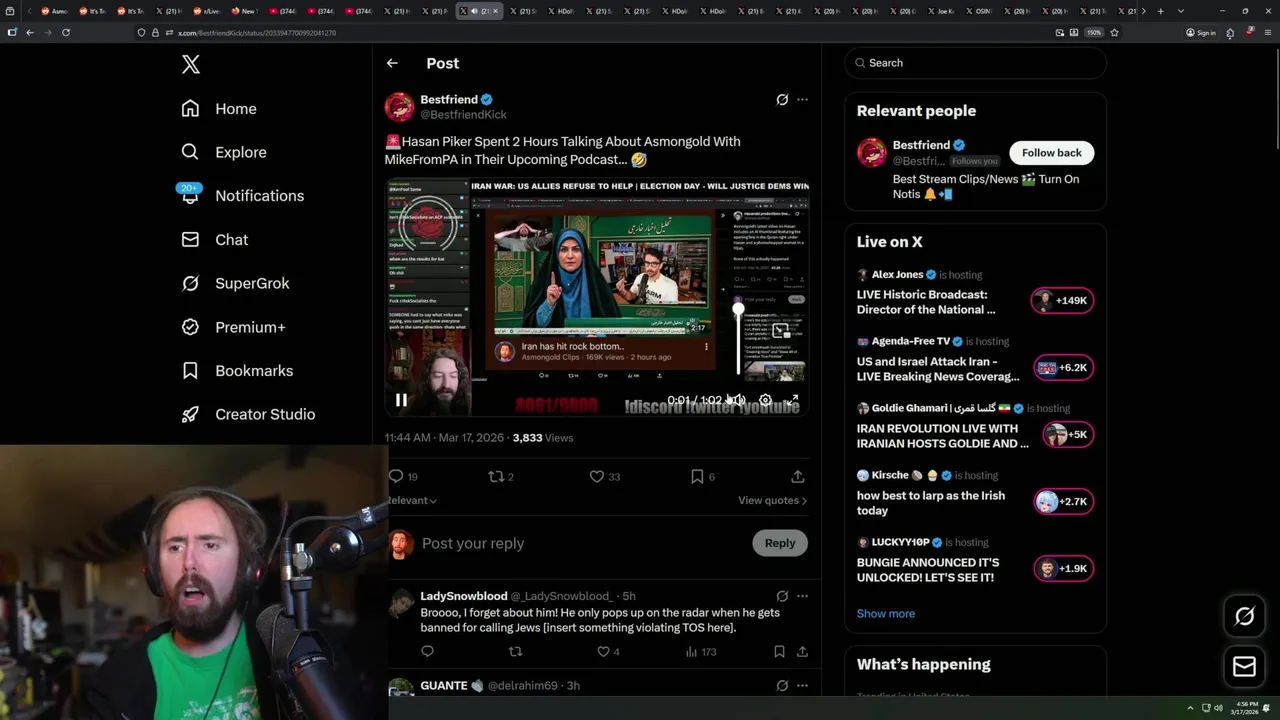Viewport: 1280px width, 720px height.
Task: Open the Notifications bell with 20+ badge
Action: coord(190,195)
